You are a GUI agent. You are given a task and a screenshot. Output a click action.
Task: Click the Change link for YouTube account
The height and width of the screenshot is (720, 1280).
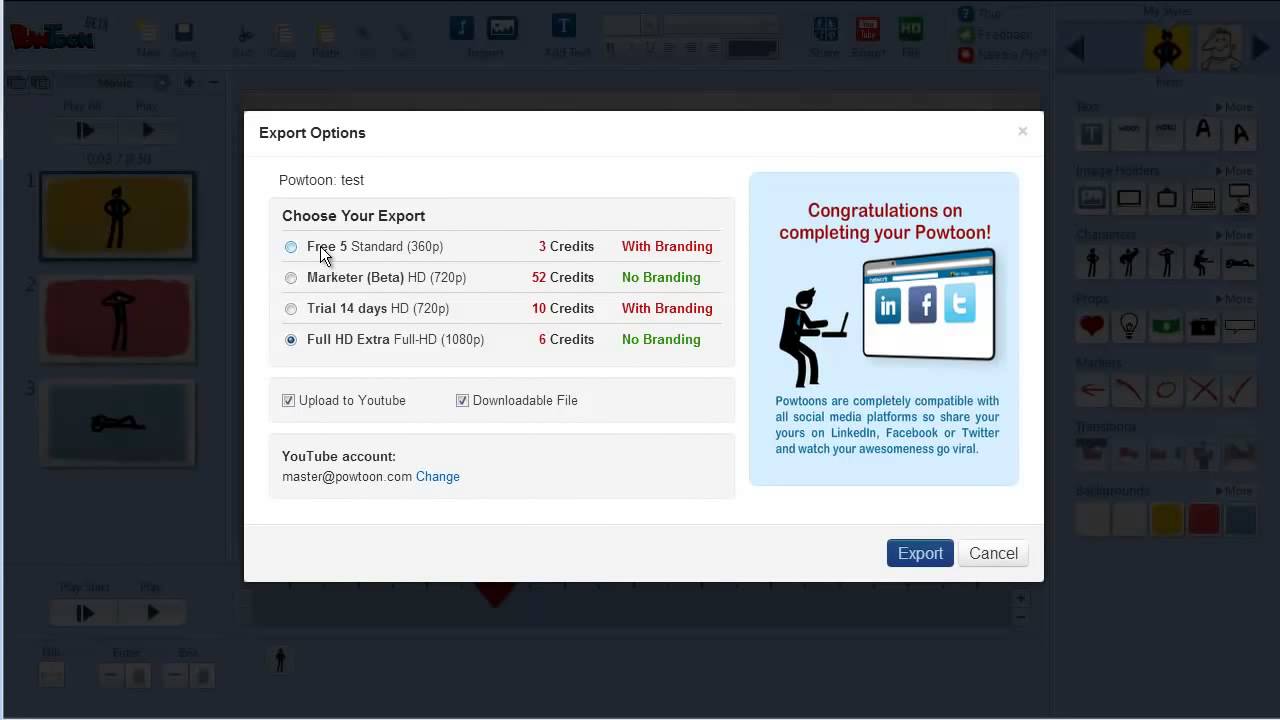click(438, 477)
